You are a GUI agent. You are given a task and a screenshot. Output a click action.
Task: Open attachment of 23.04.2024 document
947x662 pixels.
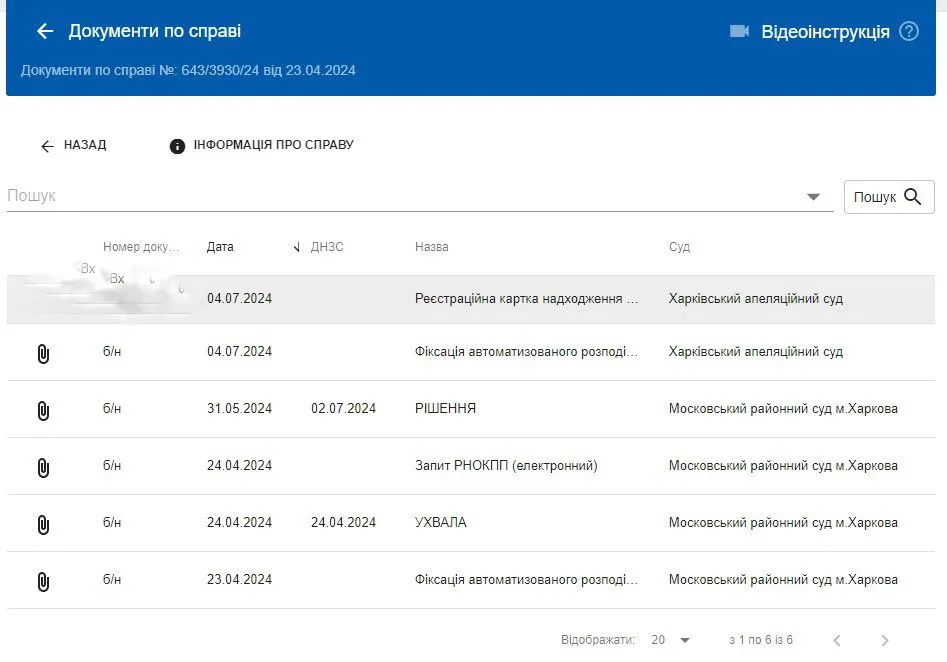coord(43,581)
